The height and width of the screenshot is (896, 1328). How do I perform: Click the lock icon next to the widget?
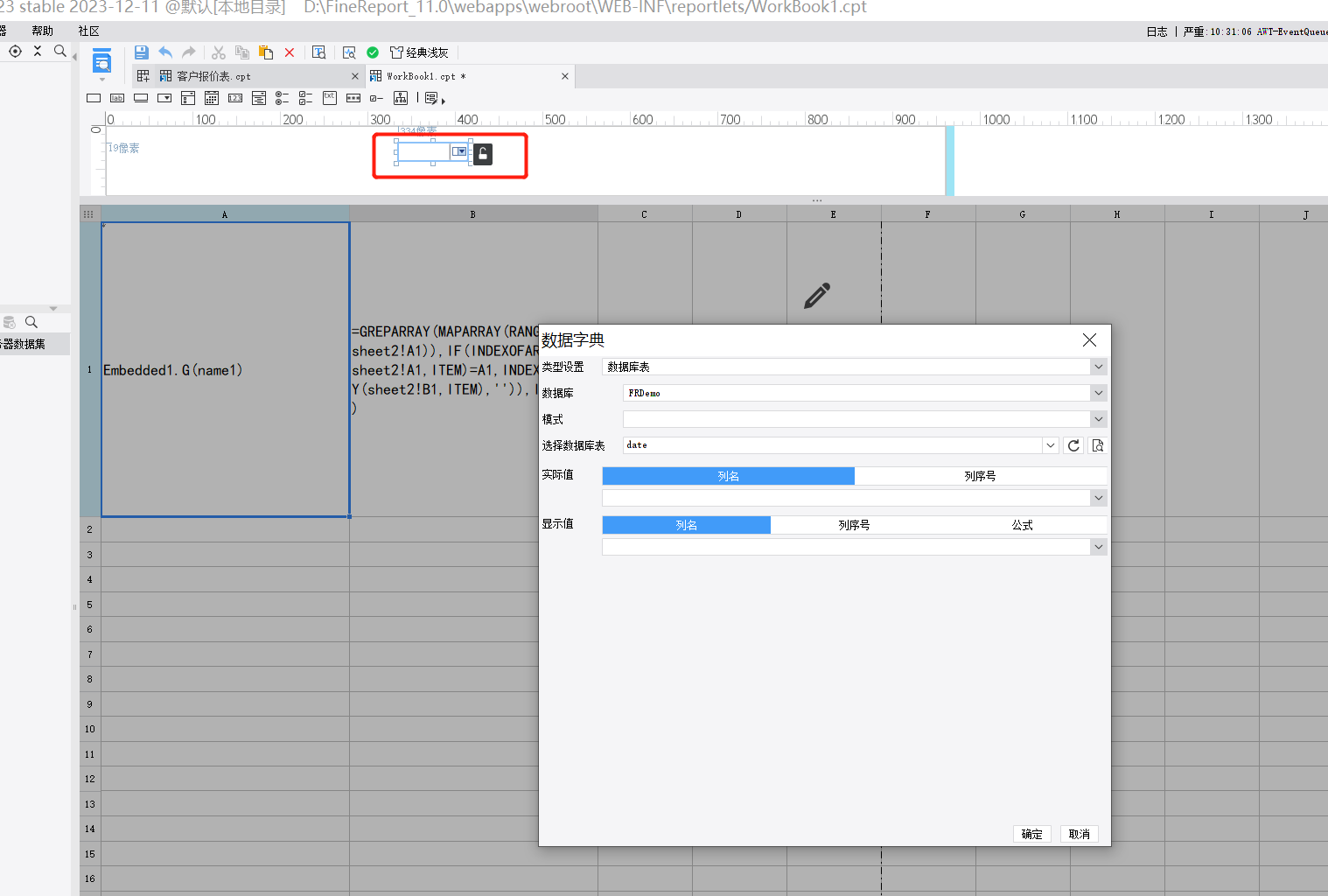coord(483,154)
